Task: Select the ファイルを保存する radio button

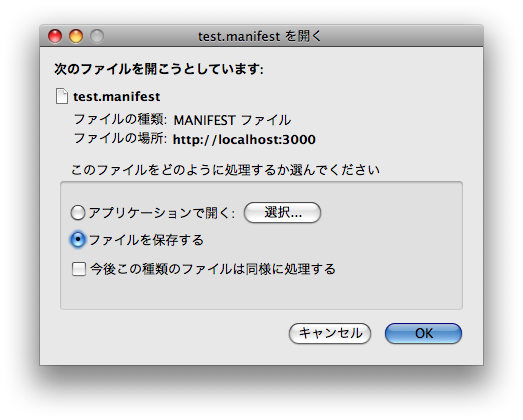Action: coord(78,240)
